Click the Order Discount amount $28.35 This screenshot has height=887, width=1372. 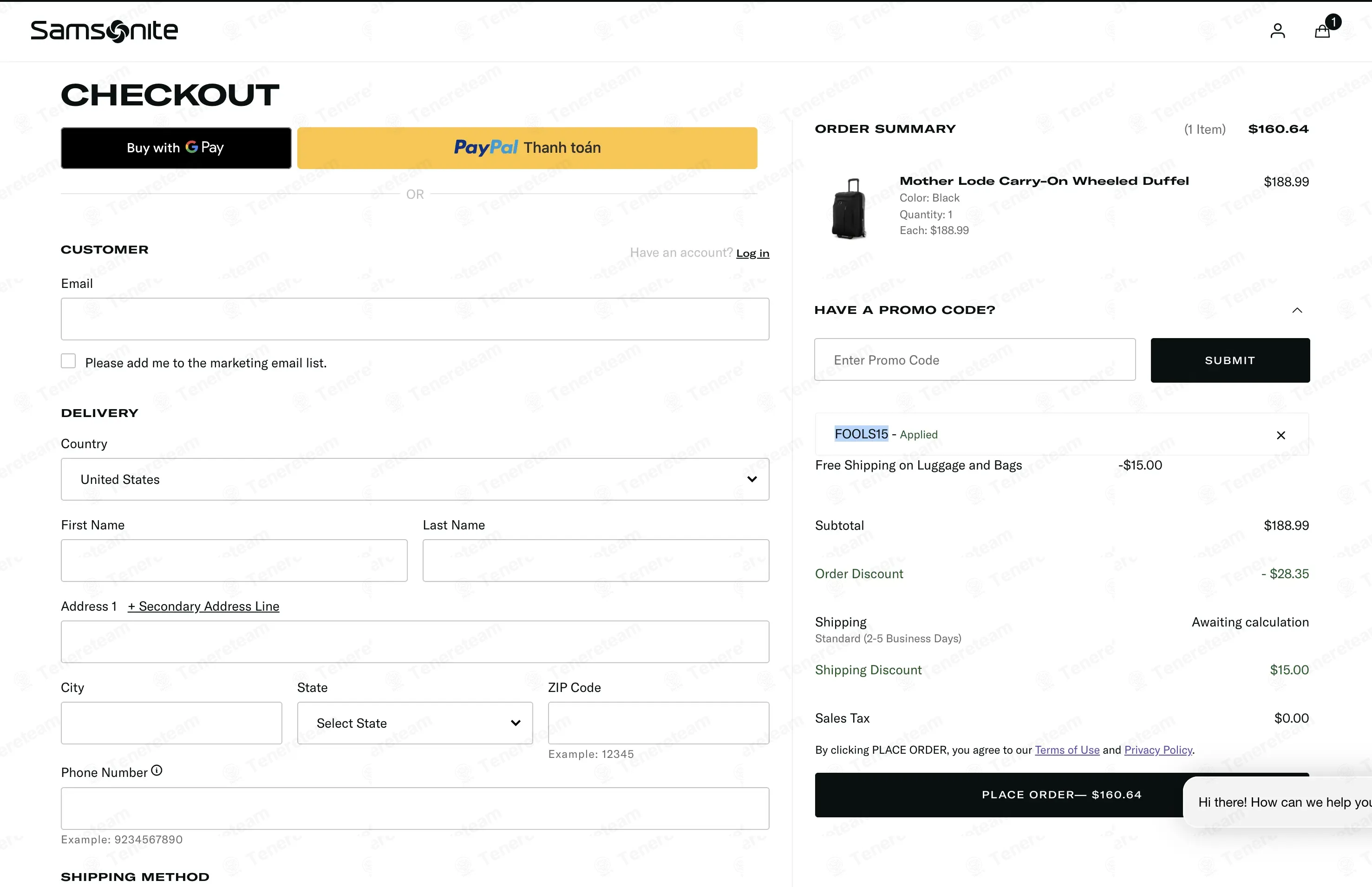coord(1285,574)
